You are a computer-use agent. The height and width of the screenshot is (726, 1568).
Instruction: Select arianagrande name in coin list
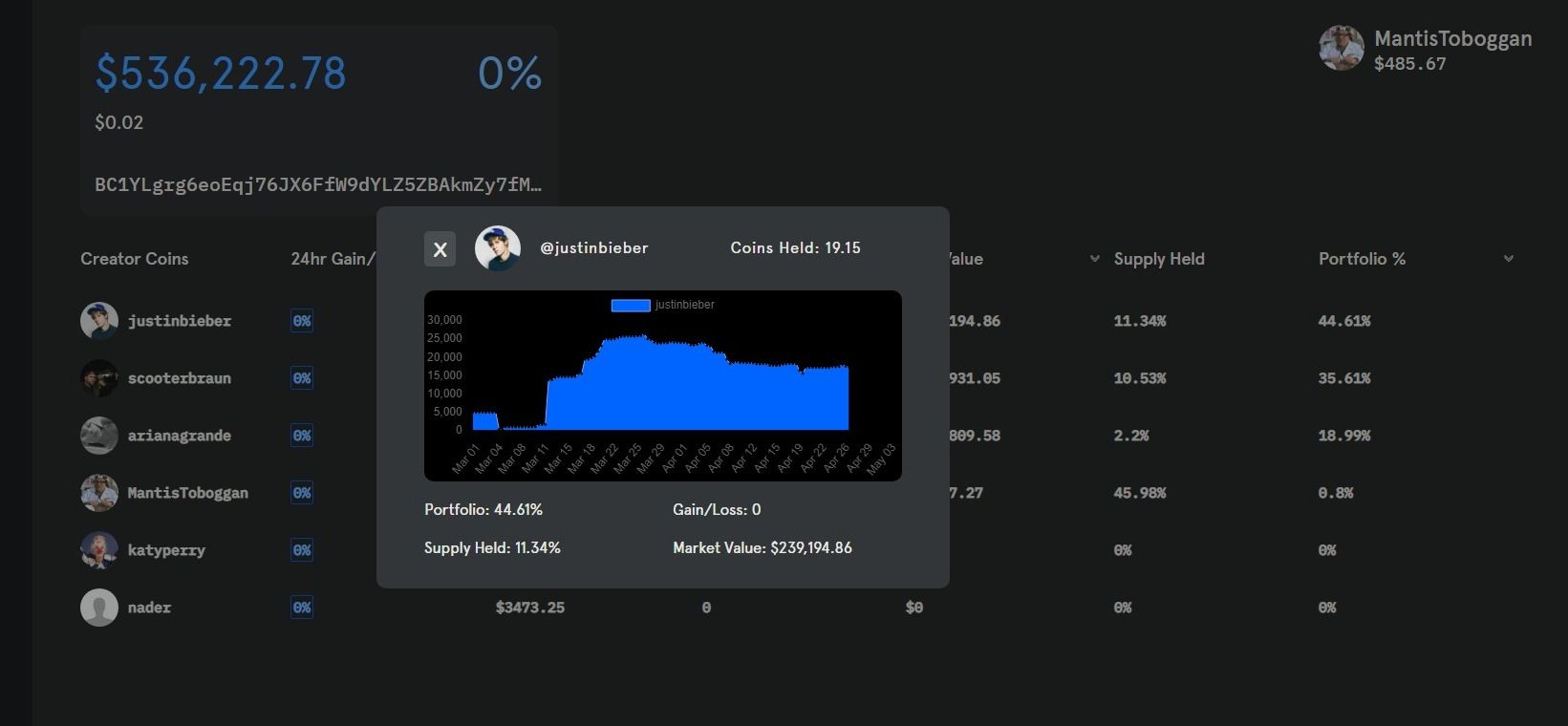point(180,436)
